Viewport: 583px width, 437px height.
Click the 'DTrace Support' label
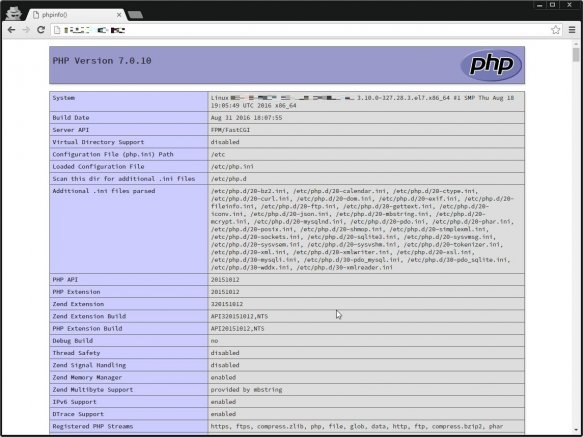coord(78,414)
